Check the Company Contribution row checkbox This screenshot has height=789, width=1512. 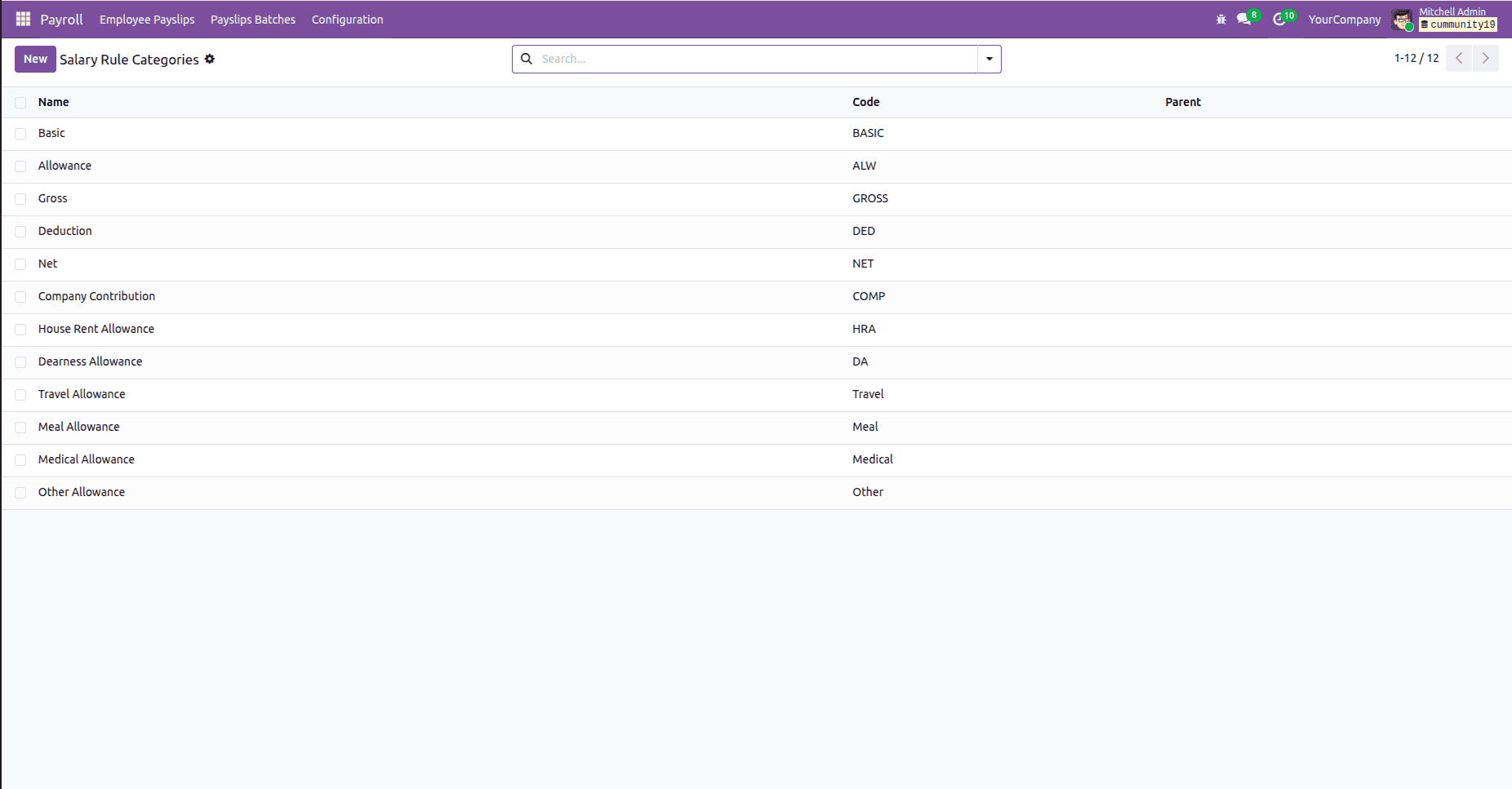(x=20, y=297)
